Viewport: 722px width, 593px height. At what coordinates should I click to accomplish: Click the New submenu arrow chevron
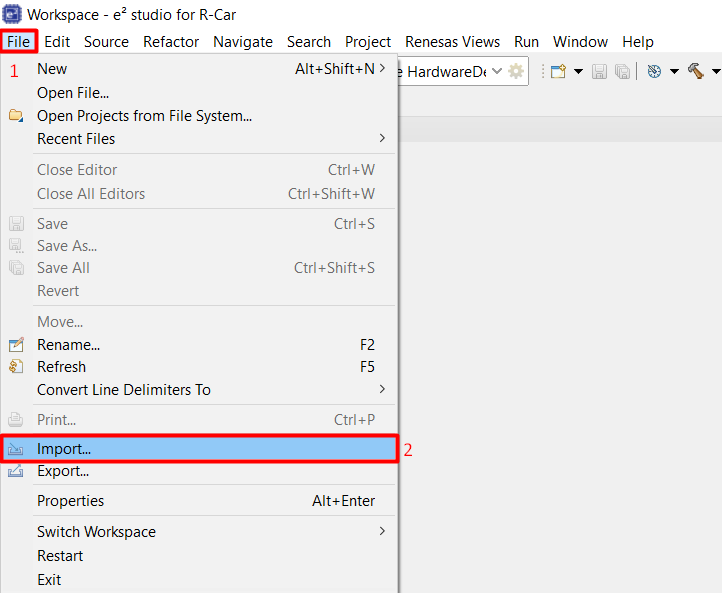tap(382, 69)
